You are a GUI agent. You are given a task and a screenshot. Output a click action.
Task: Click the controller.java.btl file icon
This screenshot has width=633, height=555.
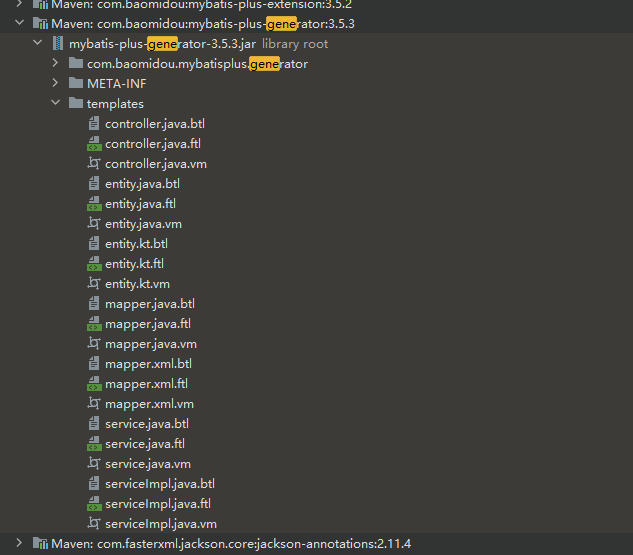click(x=94, y=123)
